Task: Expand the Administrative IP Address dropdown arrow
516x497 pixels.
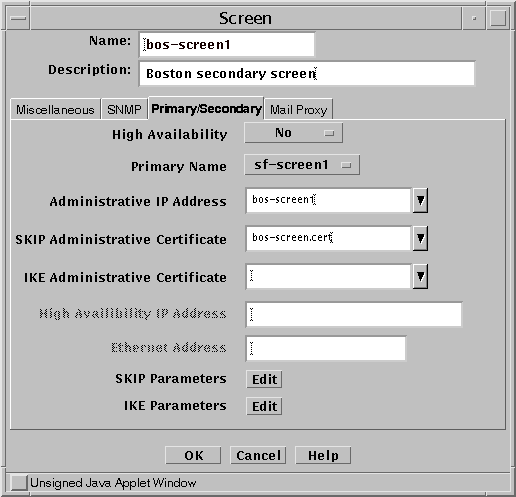Action: point(420,200)
